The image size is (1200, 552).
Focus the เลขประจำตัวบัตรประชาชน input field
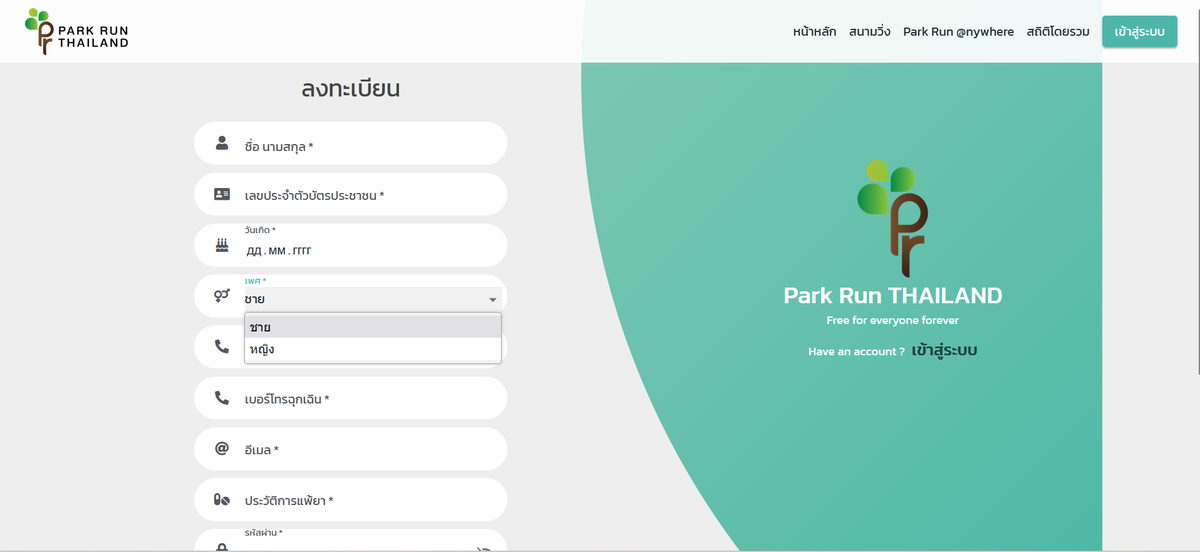(351, 194)
